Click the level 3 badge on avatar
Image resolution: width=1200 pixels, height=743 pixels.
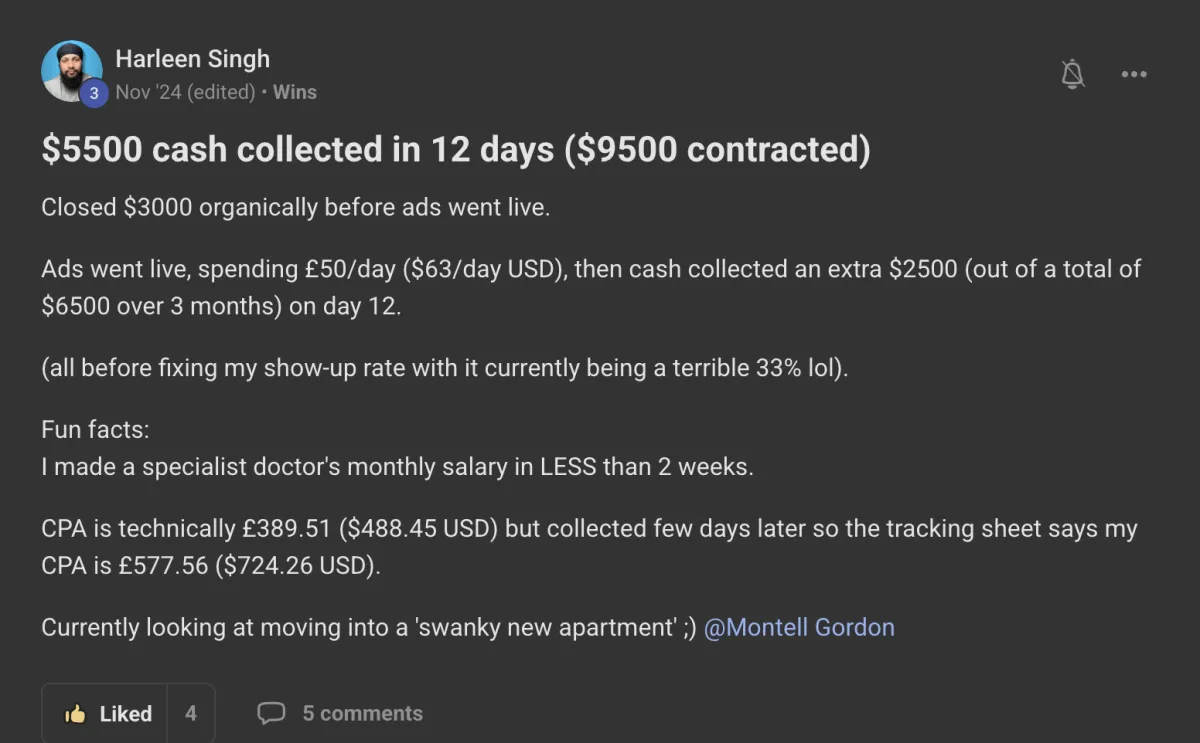93,93
